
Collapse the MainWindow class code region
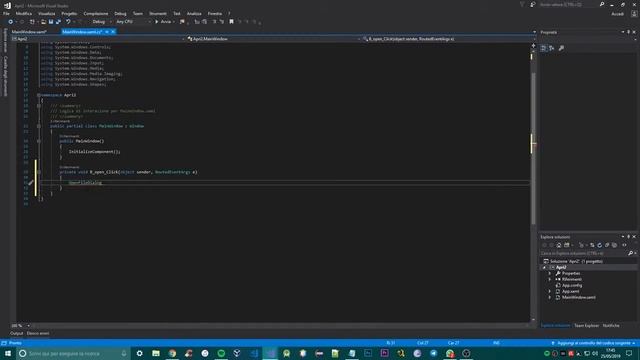pos(39,126)
